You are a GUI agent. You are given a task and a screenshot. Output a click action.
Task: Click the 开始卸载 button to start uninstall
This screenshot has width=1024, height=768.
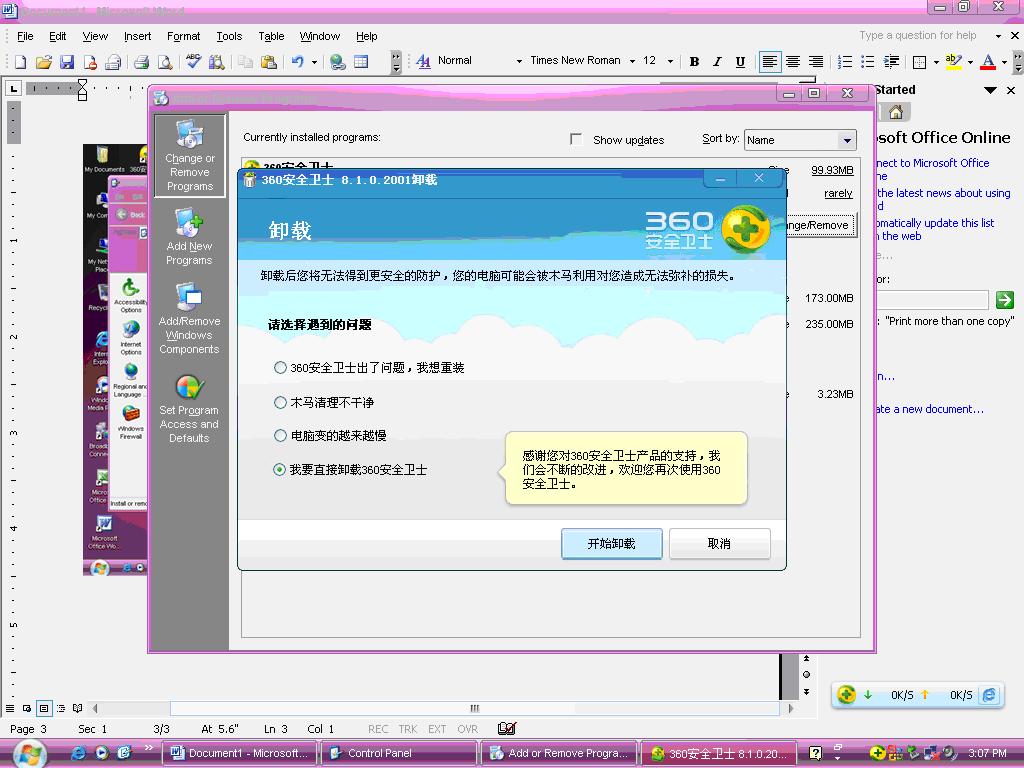point(612,543)
